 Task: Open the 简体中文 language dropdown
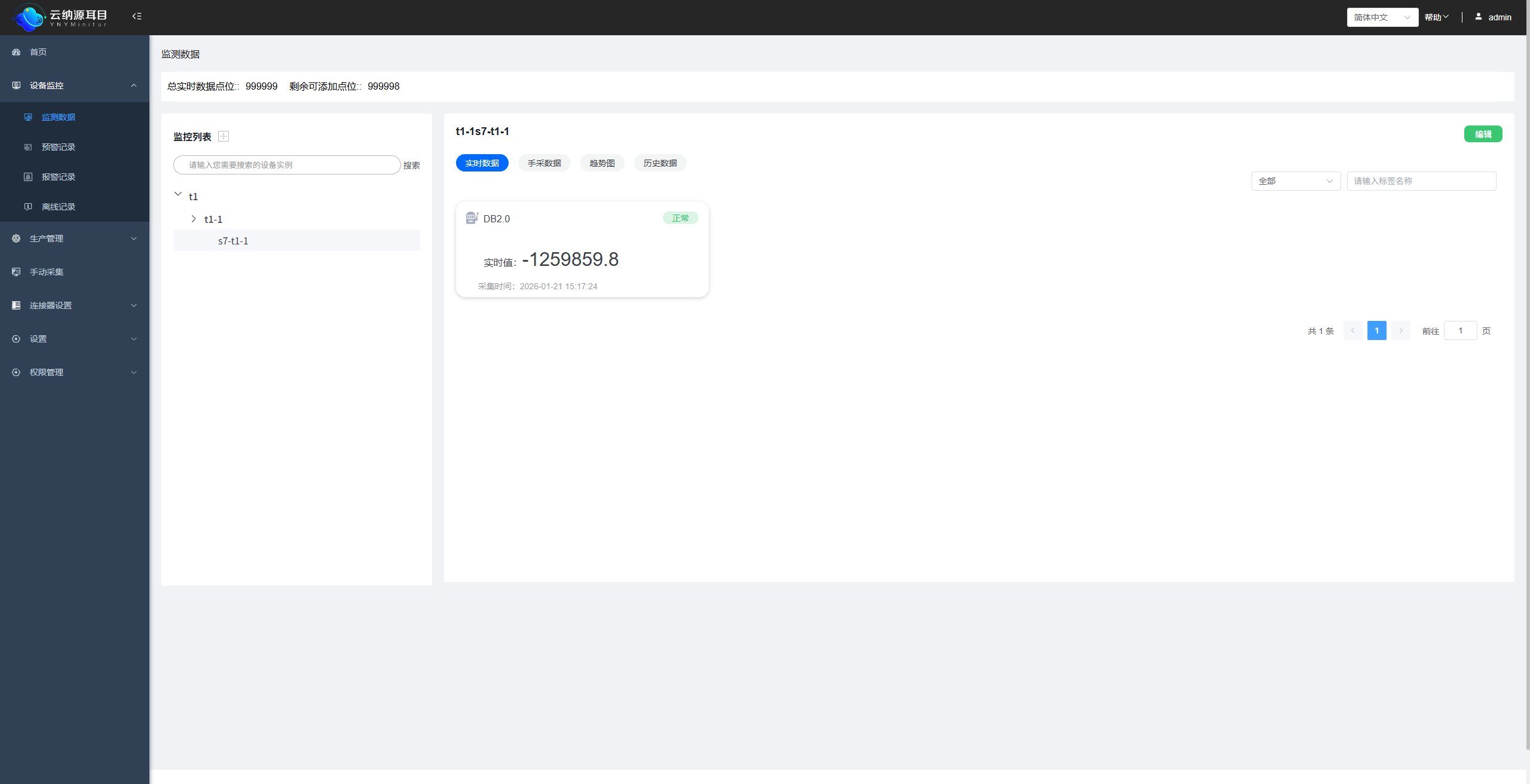click(1382, 17)
